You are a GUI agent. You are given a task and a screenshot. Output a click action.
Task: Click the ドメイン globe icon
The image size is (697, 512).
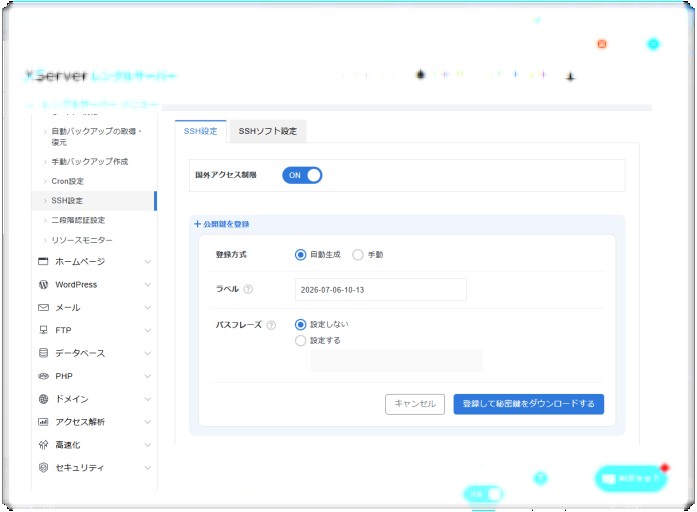tap(43, 399)
